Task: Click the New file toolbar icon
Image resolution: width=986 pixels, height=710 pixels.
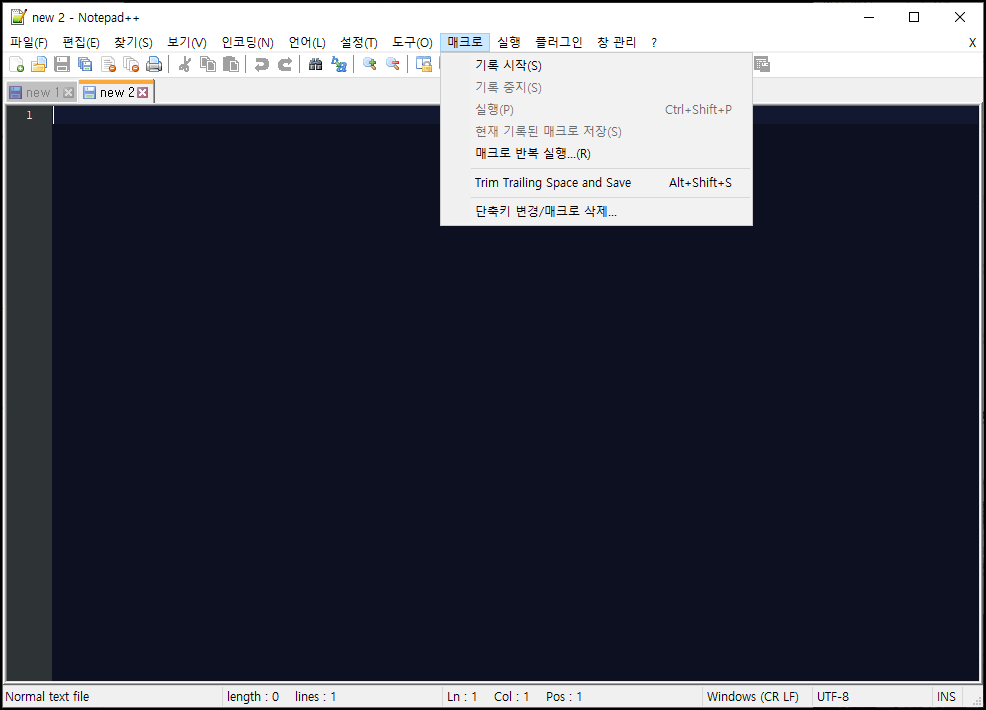Action: pos(17,64)
